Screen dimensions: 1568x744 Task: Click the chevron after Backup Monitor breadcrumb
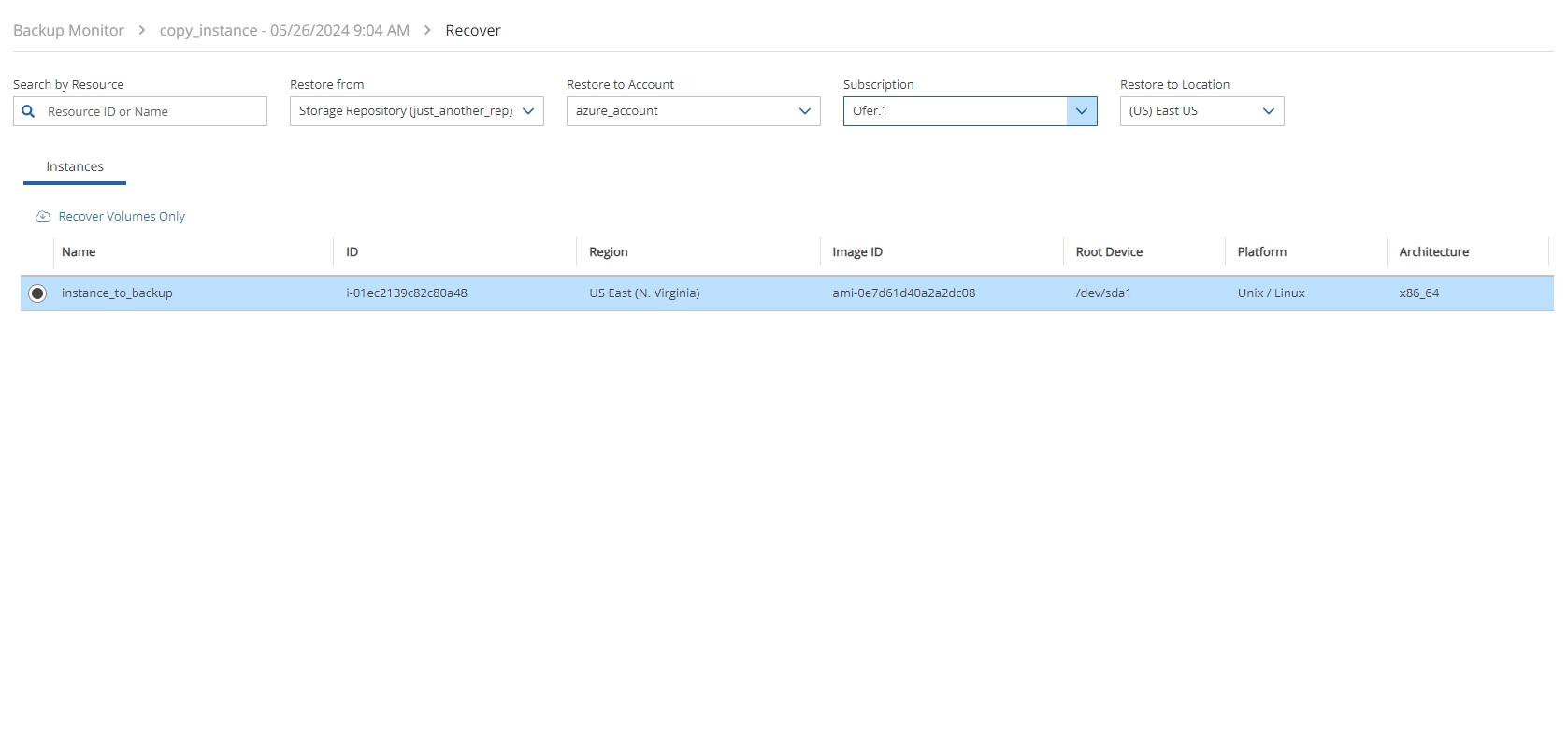142,30
